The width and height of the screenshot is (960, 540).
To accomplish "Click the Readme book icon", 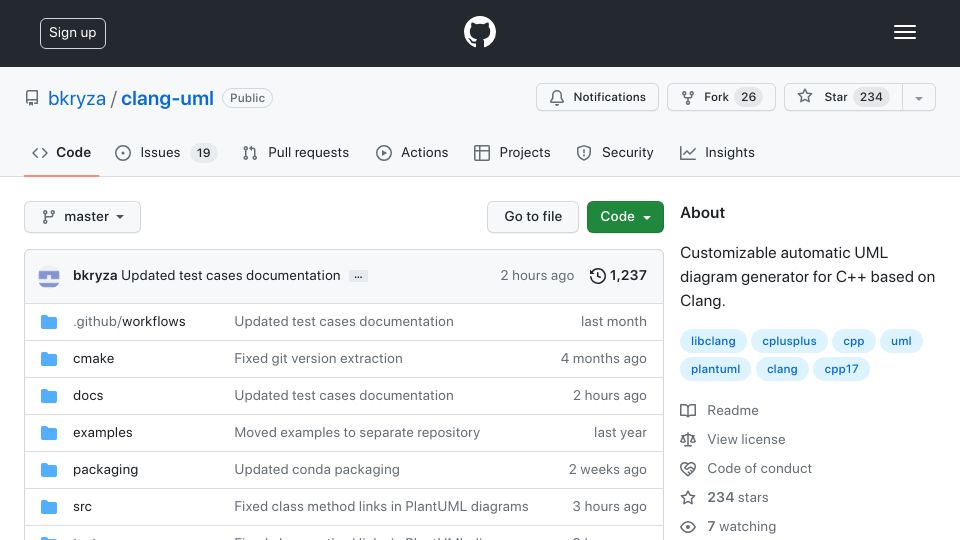I will (x=688, y=410).
